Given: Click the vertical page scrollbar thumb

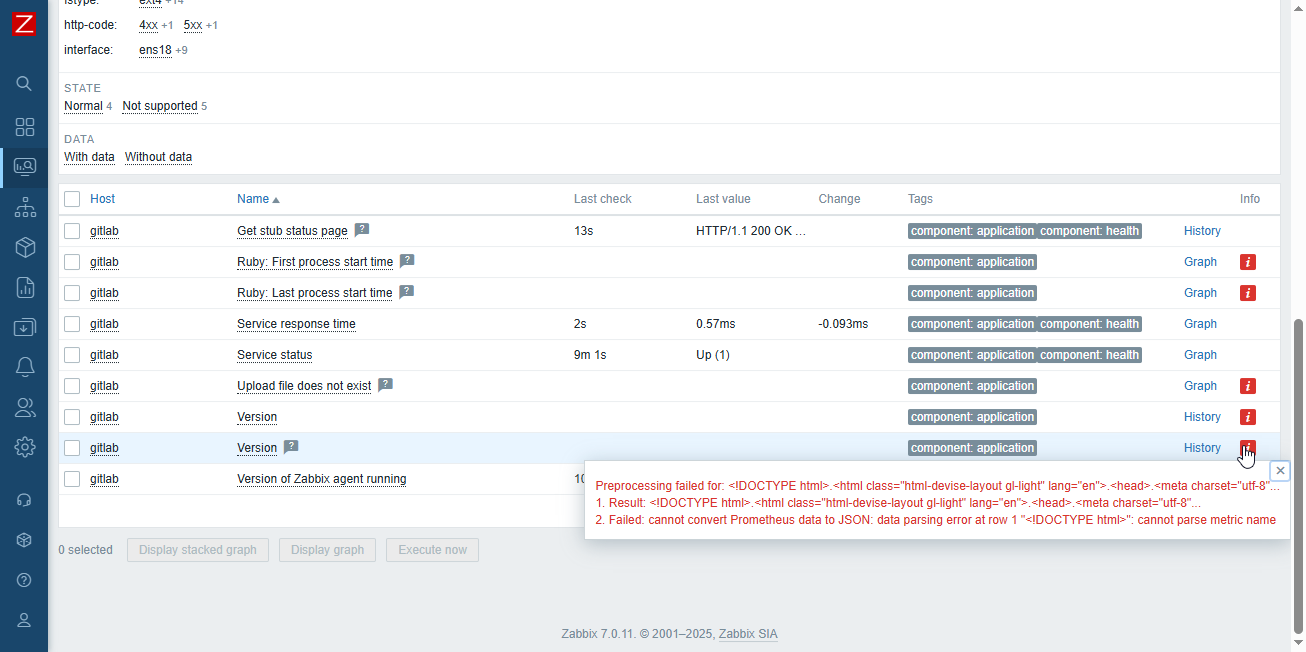Looking at the screenshot, I should click(1298, 476).
